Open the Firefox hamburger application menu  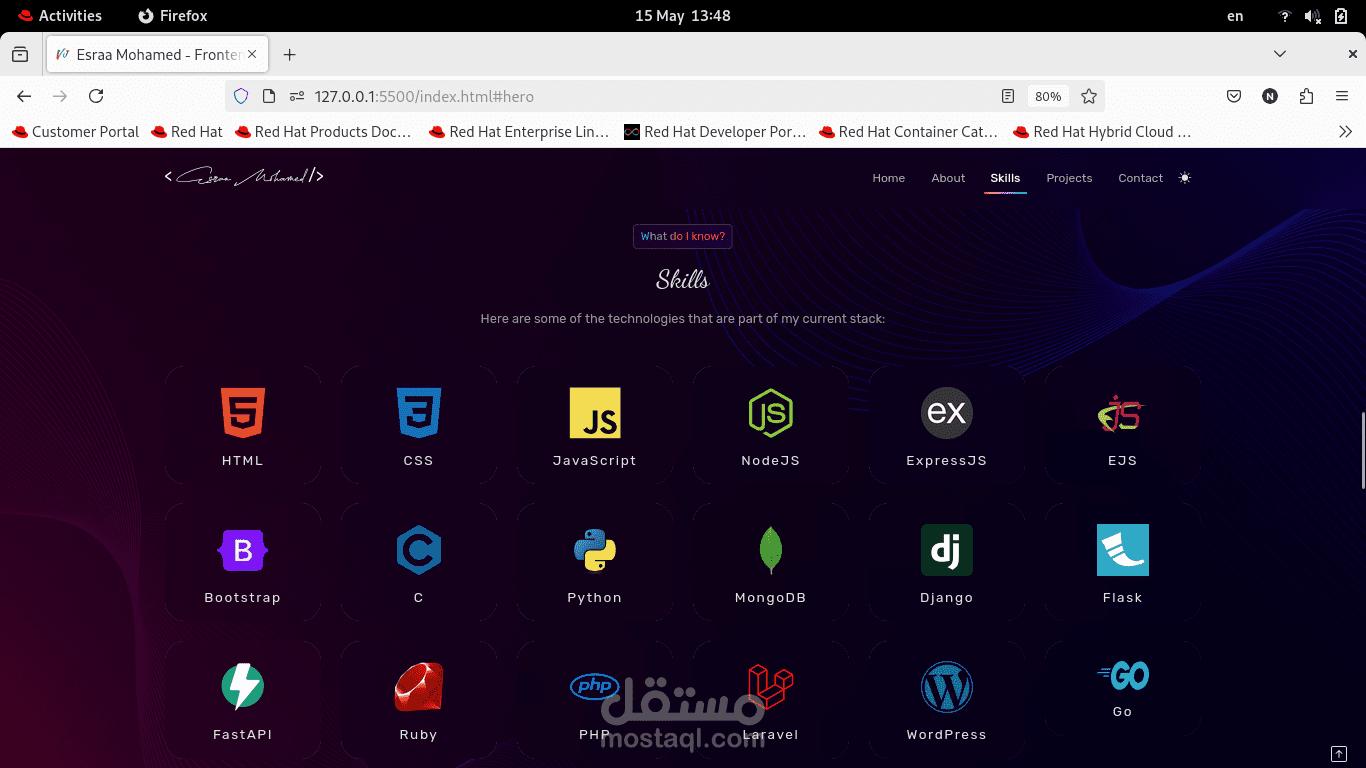pos(1342,96)
